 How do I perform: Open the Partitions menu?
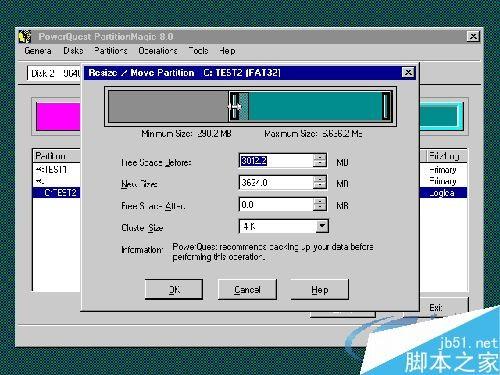tap(110, 51)
